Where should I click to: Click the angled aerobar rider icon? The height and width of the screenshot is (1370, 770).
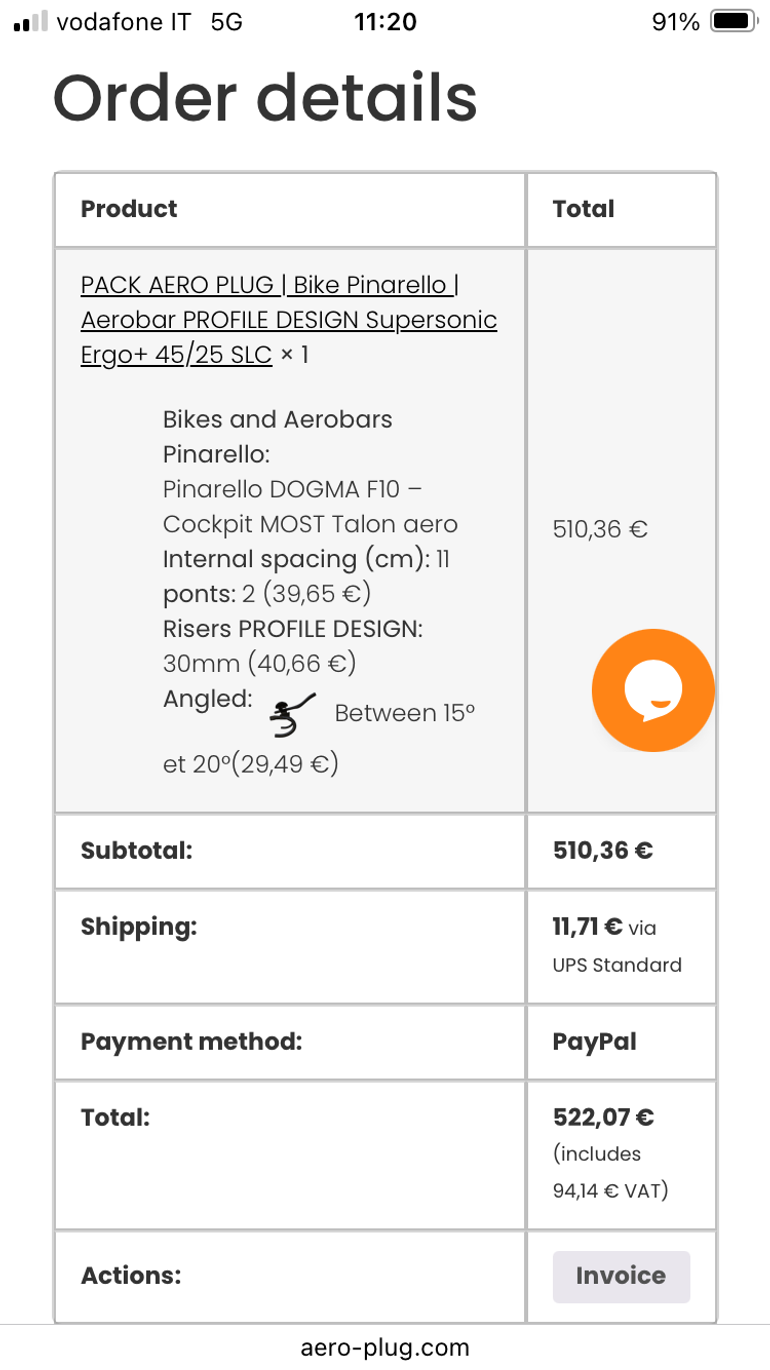pyautogui.click(x=294, y=714)
